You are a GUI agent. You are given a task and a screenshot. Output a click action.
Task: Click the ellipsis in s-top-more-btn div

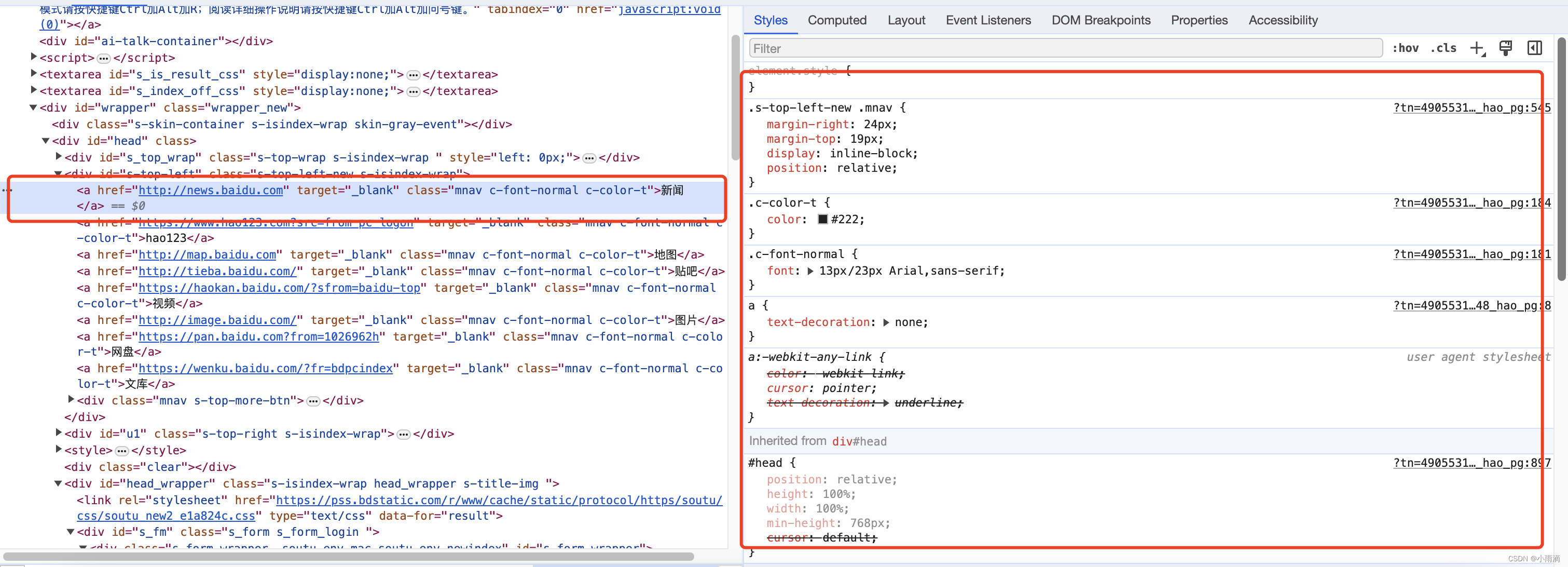click(313, 401)
